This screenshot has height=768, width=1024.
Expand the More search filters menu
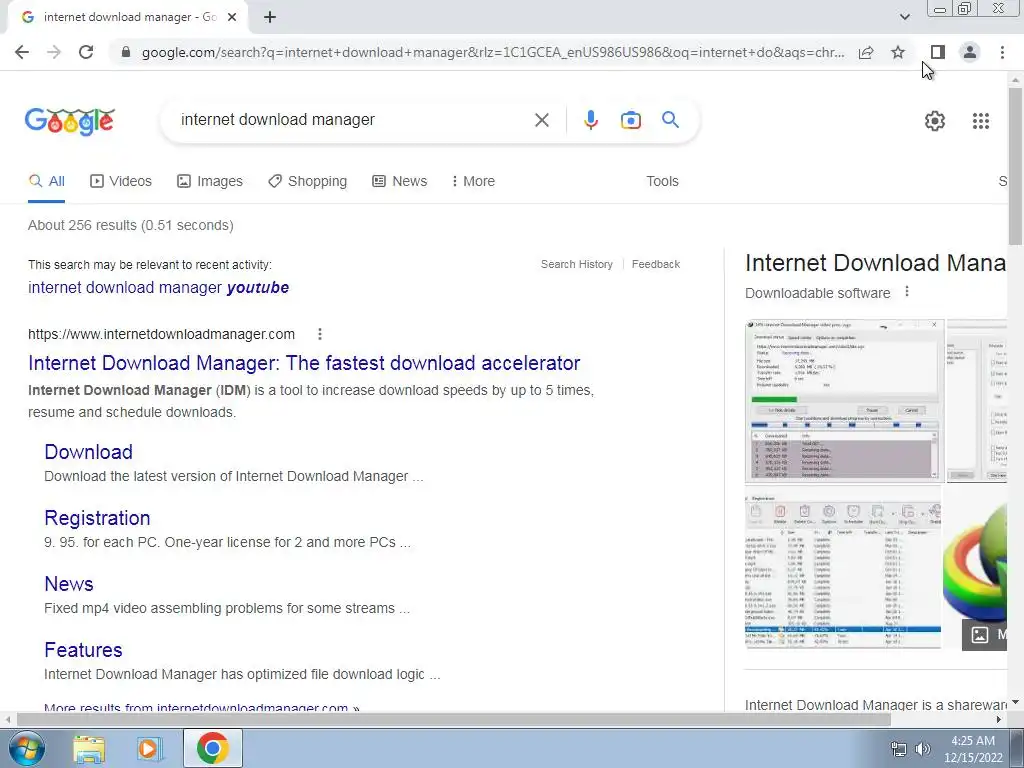click(x=473, y=182)
